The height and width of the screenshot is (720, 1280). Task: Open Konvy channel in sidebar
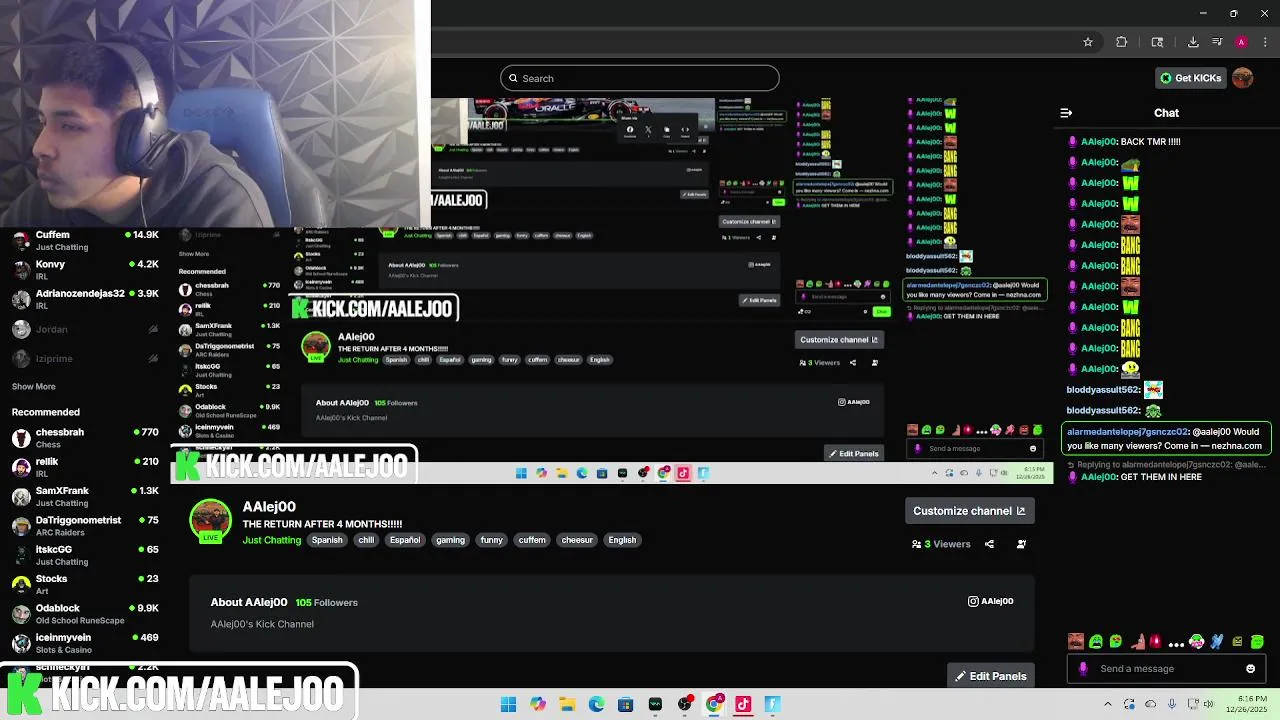85,270
